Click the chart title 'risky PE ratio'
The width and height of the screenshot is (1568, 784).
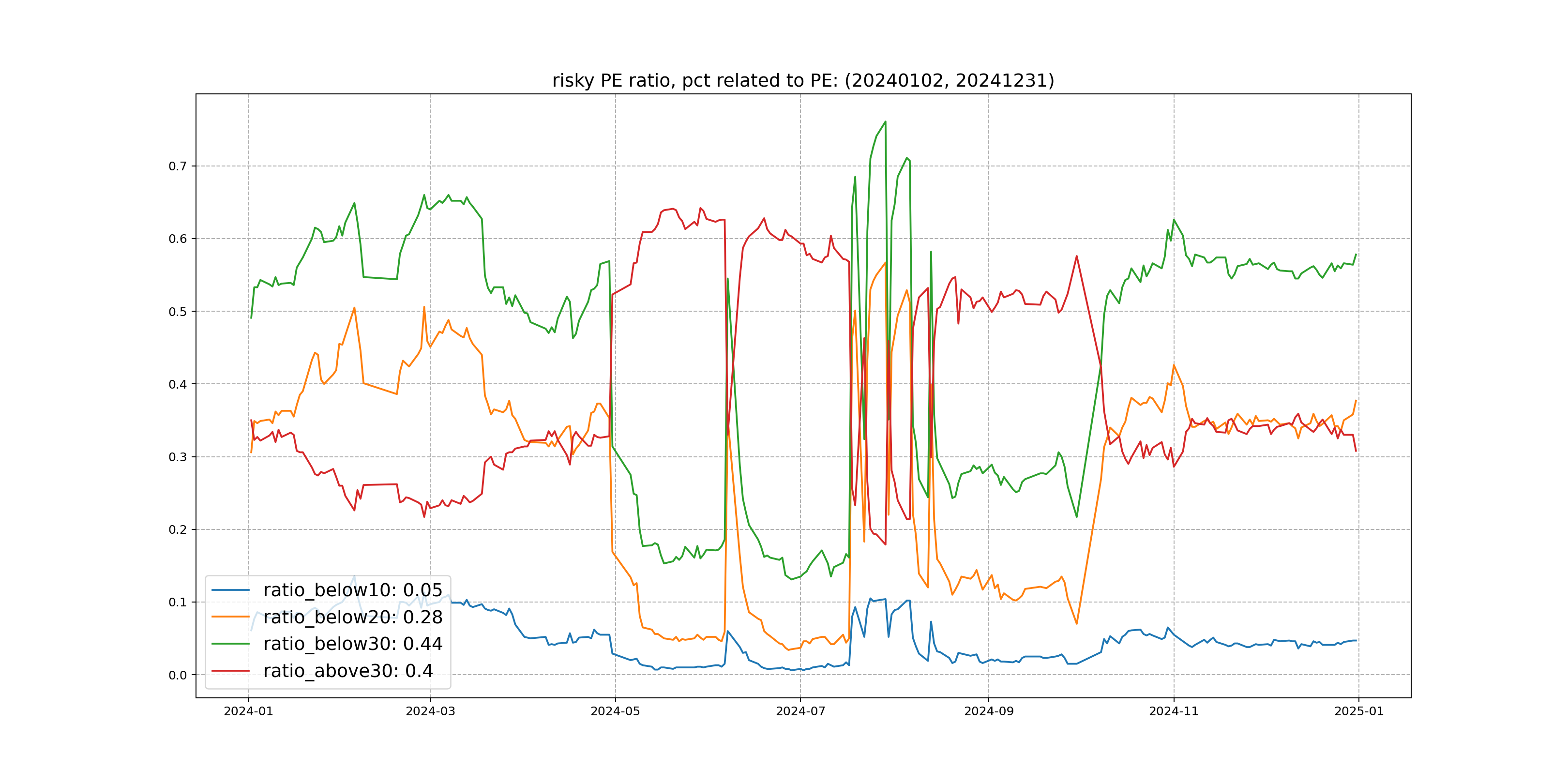803,80
